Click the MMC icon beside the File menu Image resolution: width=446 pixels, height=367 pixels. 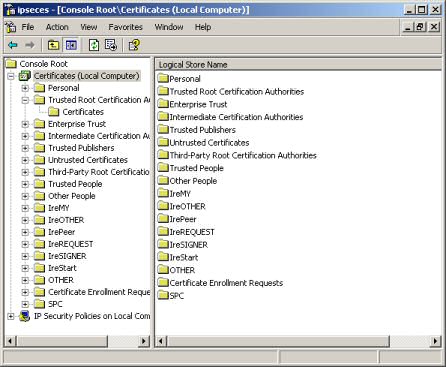pyautogui.click(x=11, y=27)
